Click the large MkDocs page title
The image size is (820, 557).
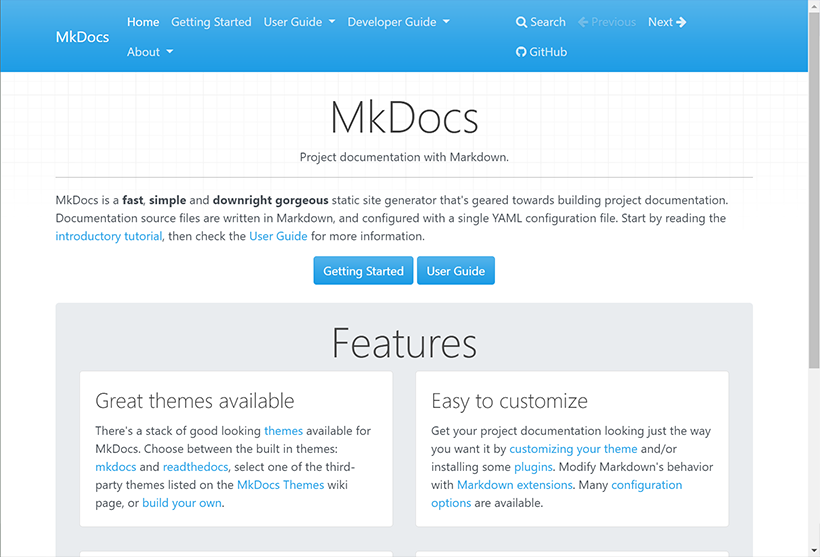point(404,118)
